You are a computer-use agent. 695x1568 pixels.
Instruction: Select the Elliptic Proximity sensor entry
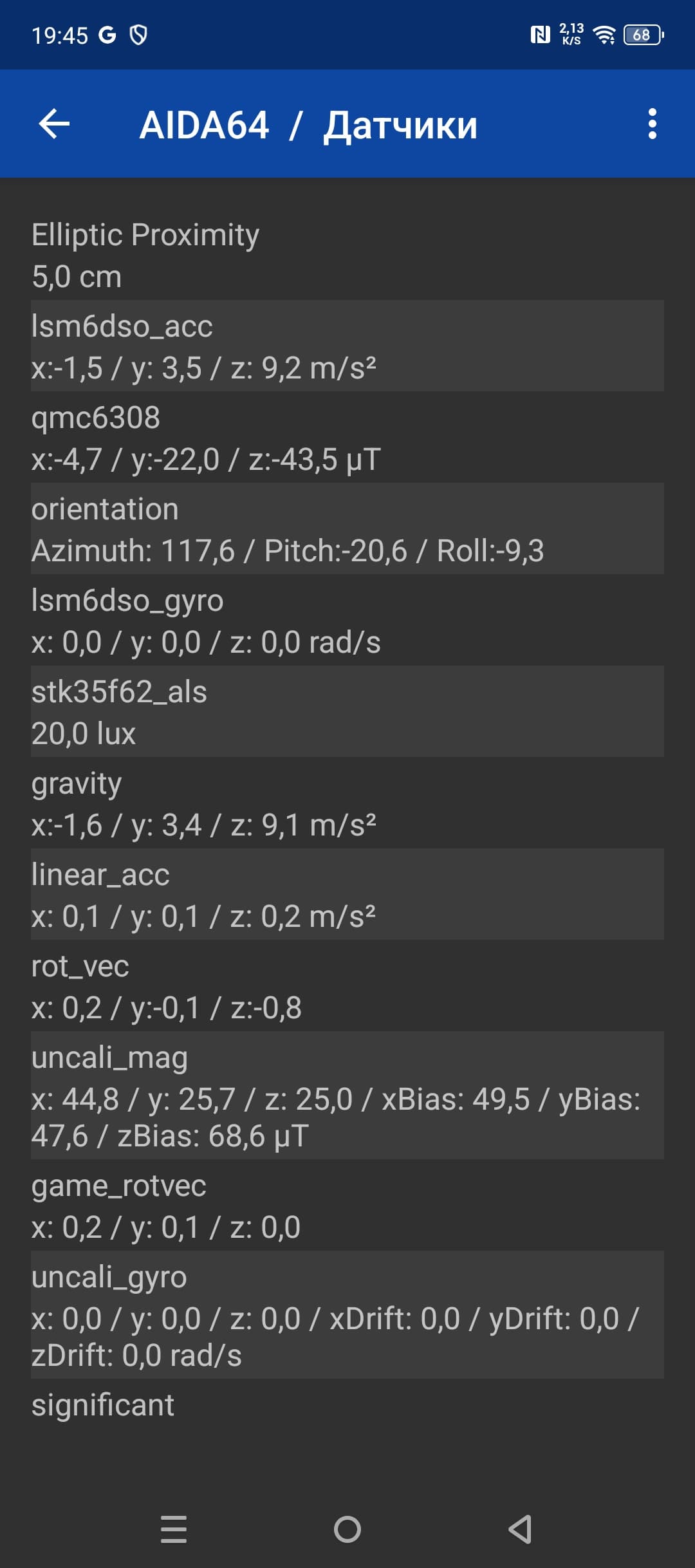[347, 255]
